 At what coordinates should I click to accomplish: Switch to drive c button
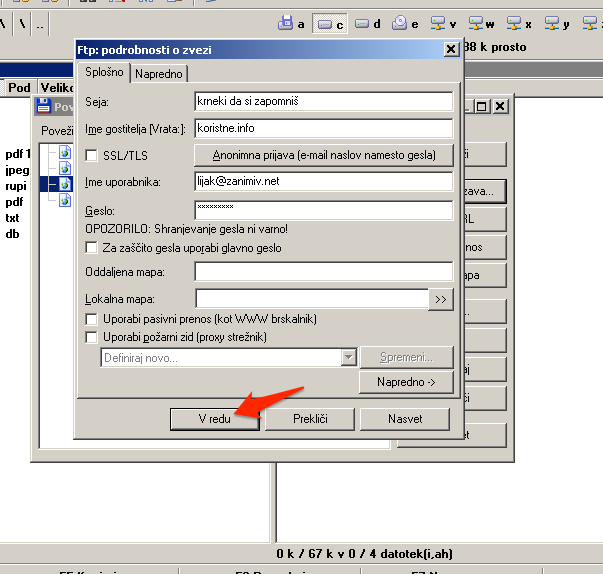pyautogui.click(x=329, y=23)
